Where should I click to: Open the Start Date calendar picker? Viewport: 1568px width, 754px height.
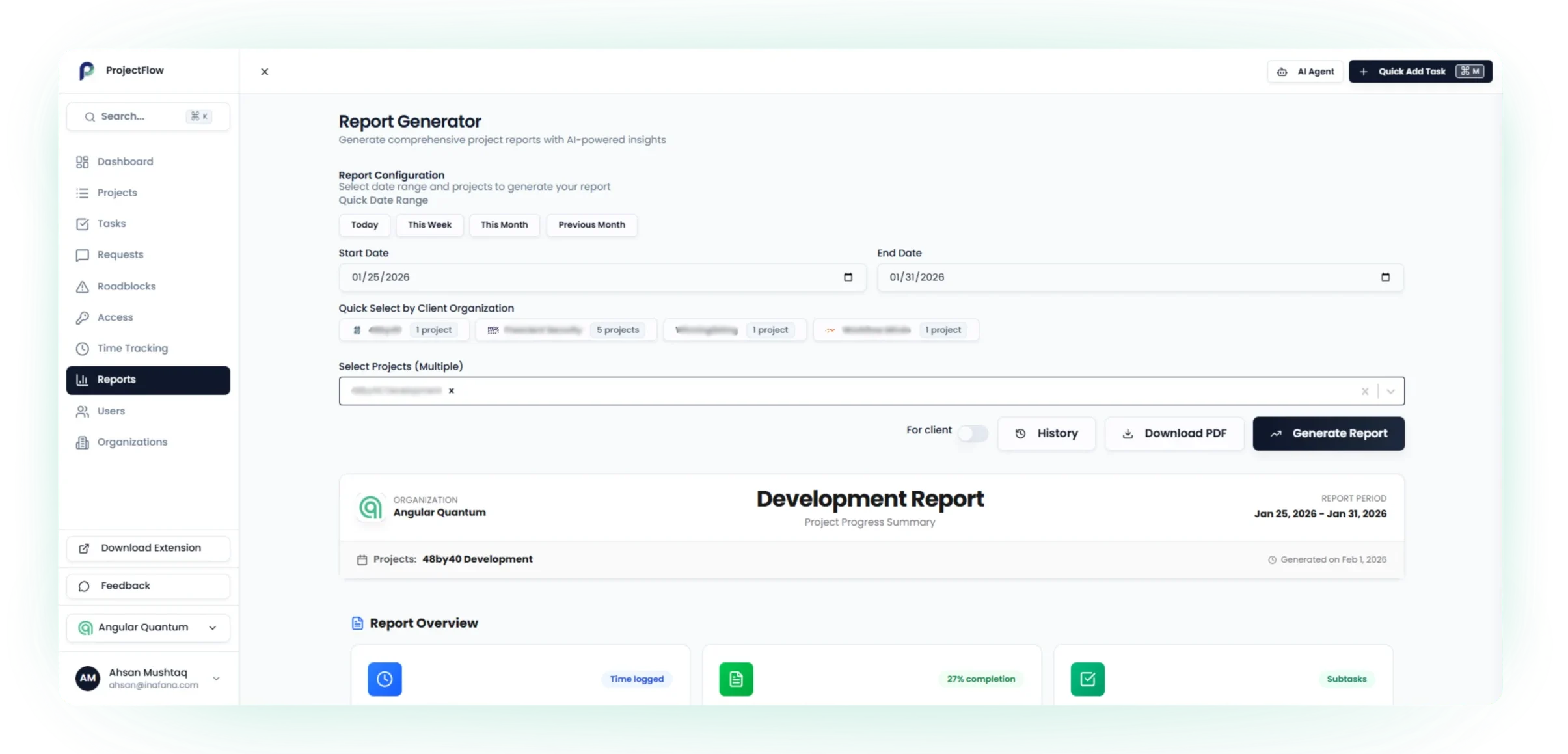848,277
